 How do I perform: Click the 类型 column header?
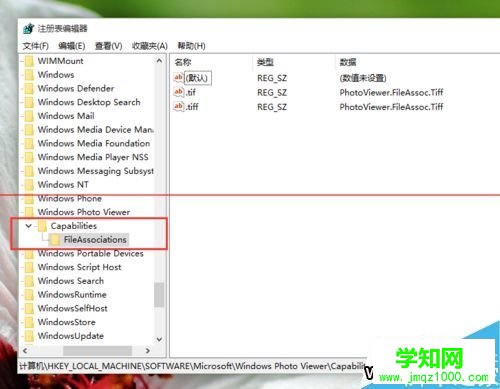(x=265, y=62)
